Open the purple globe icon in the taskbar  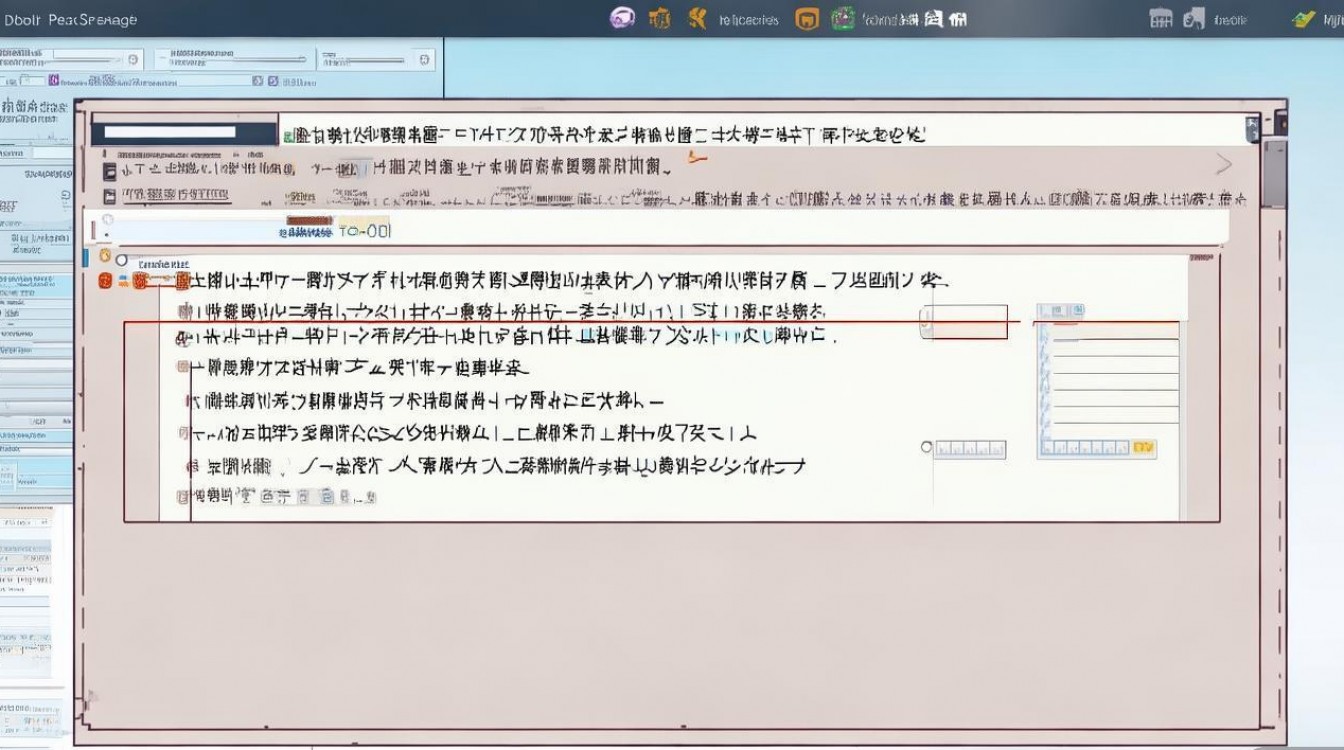click(x=623, y=18)
